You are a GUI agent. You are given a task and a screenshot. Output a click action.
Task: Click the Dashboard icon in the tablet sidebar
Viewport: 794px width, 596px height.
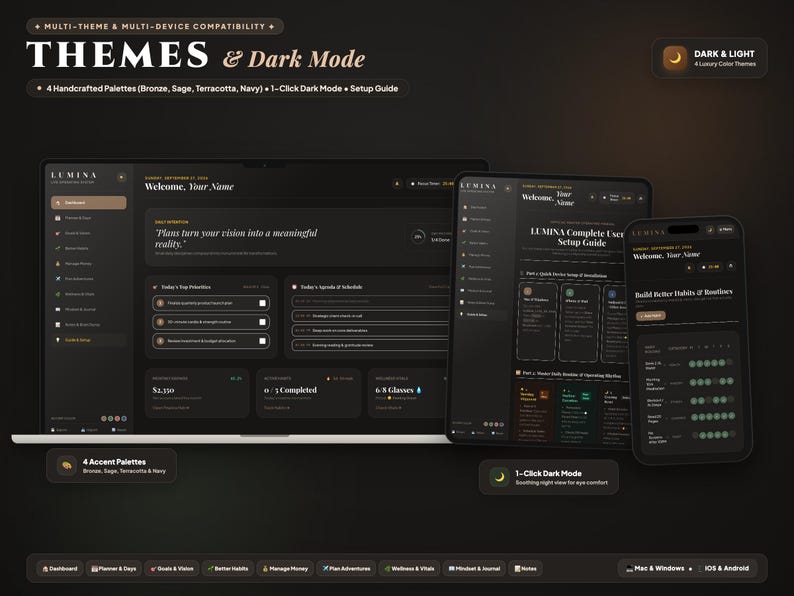(x=465, y=207)
